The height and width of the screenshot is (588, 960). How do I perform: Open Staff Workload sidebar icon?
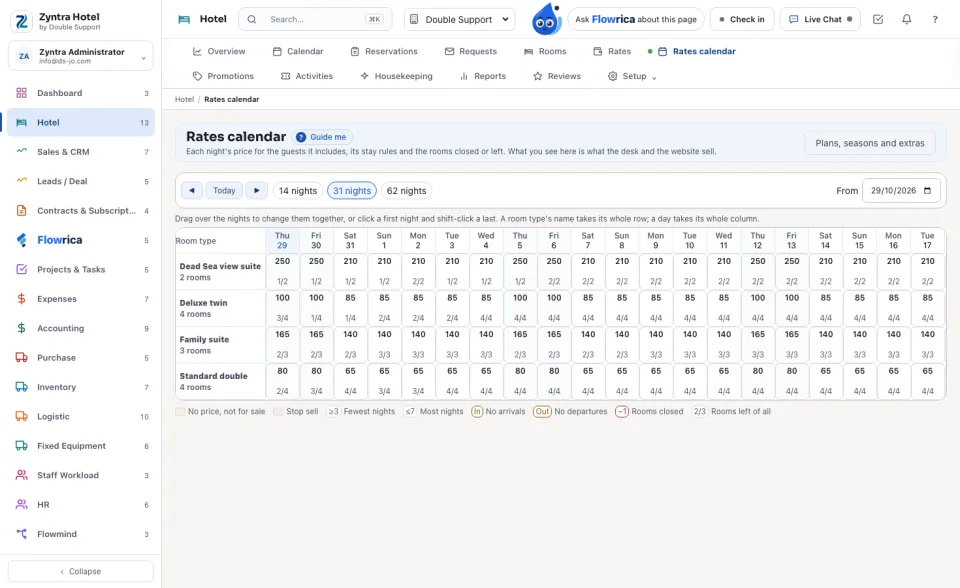(21, 475)
